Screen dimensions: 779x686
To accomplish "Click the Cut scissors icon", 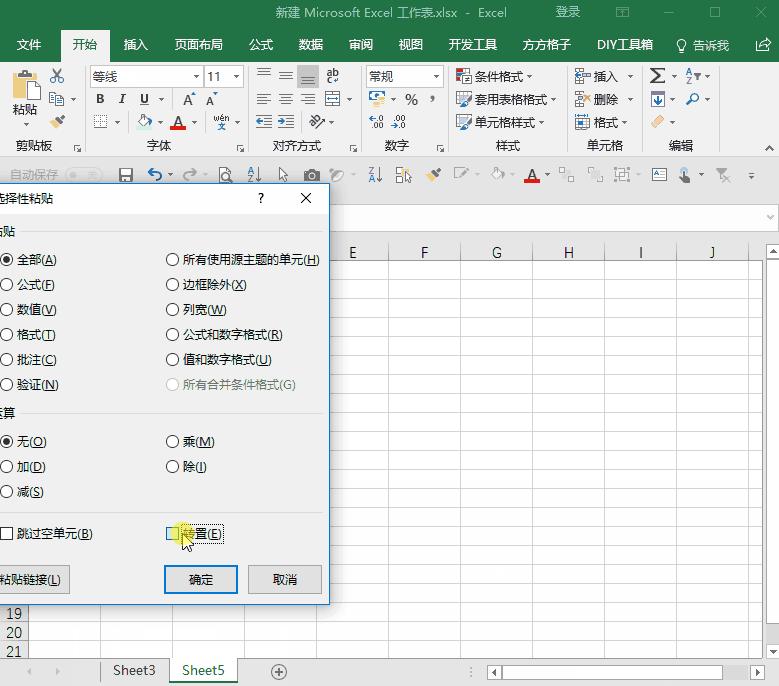I will 57,76.
